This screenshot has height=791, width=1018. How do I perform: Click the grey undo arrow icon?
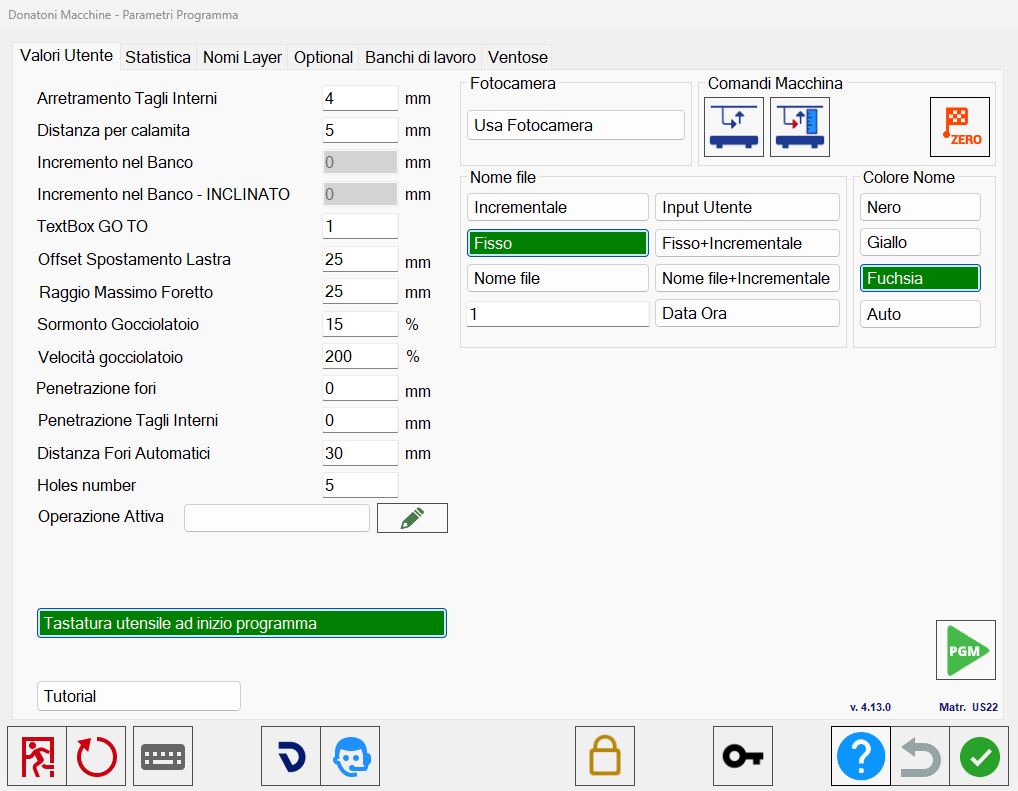920,756
